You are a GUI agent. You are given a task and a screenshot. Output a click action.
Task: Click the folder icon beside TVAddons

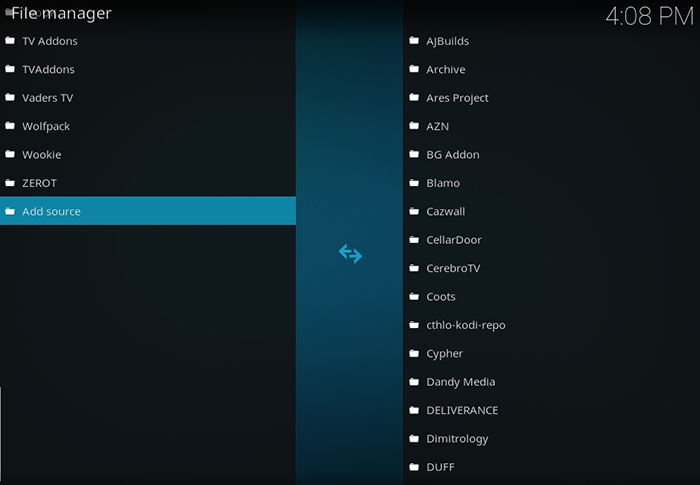coord(10,69)
